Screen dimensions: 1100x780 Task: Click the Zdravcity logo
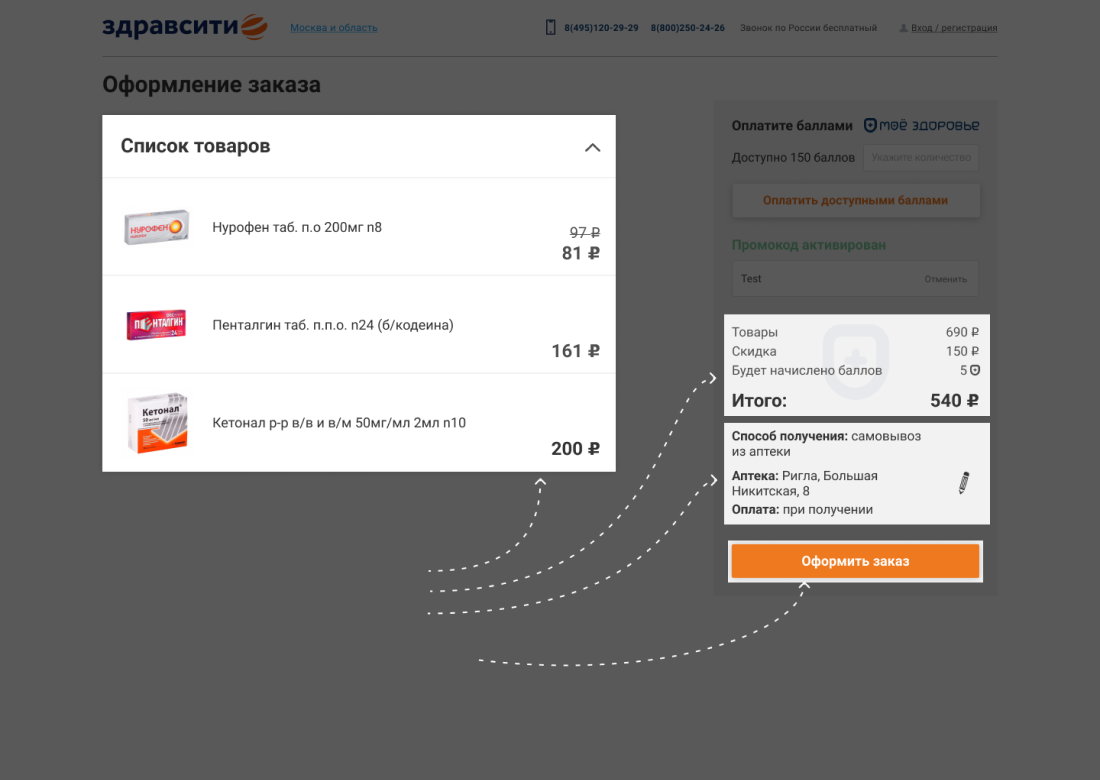point(185,27)
